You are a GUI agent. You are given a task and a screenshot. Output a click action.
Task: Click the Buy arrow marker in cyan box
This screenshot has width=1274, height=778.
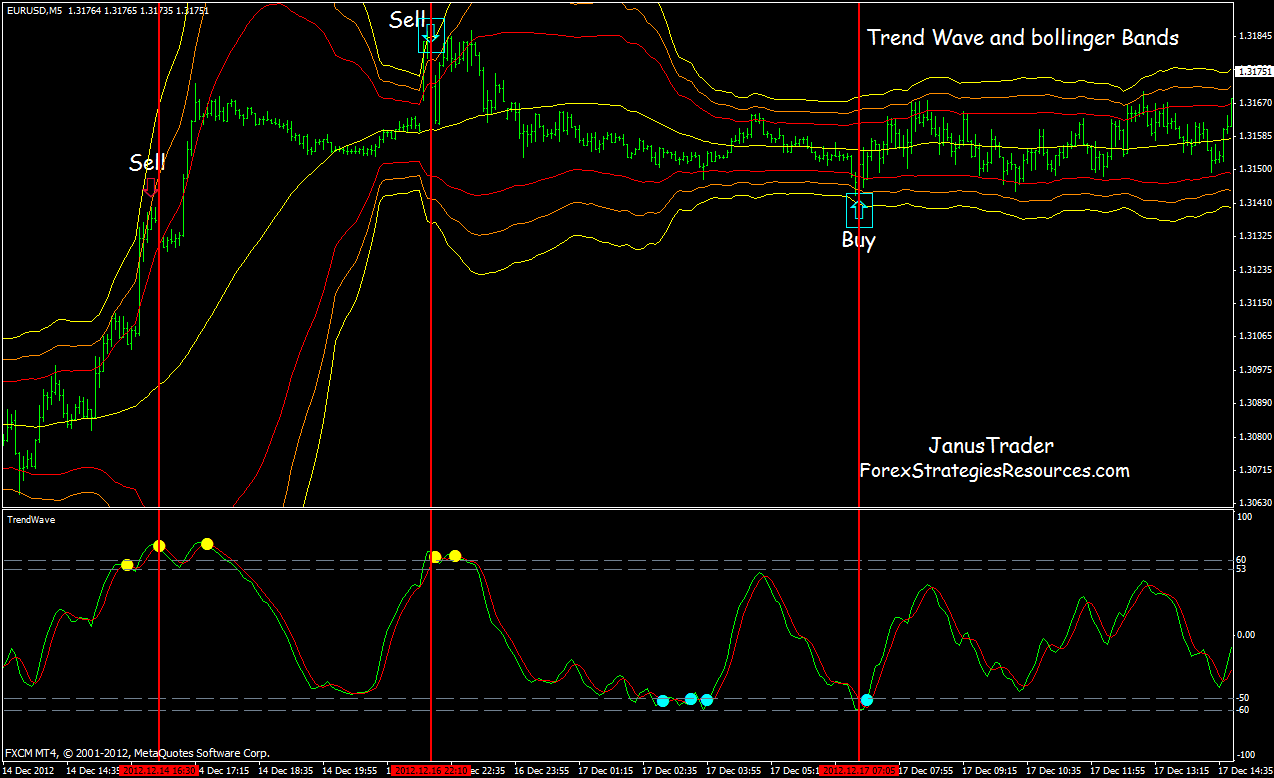[859, 209]
